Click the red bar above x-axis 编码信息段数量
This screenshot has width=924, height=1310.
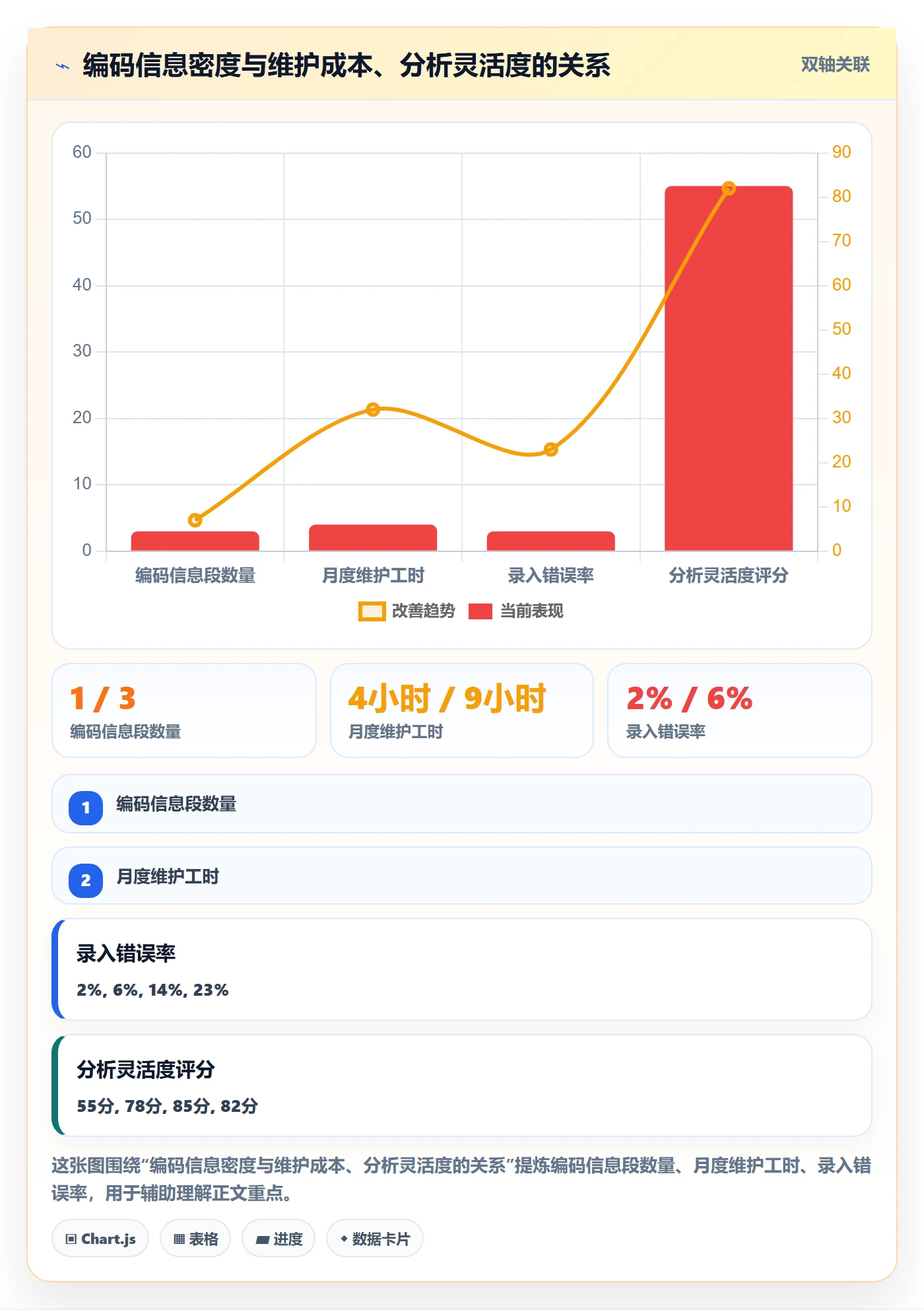tap(195, 541)
